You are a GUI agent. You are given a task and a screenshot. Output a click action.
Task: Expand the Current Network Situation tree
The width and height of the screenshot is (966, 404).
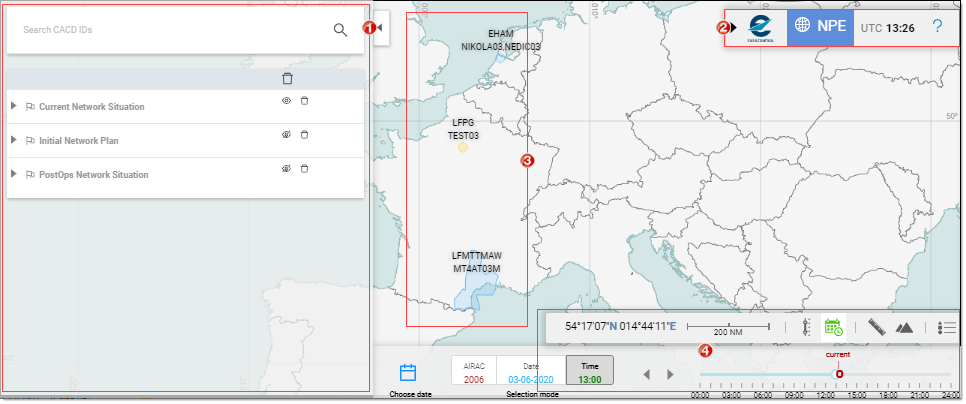13,107
